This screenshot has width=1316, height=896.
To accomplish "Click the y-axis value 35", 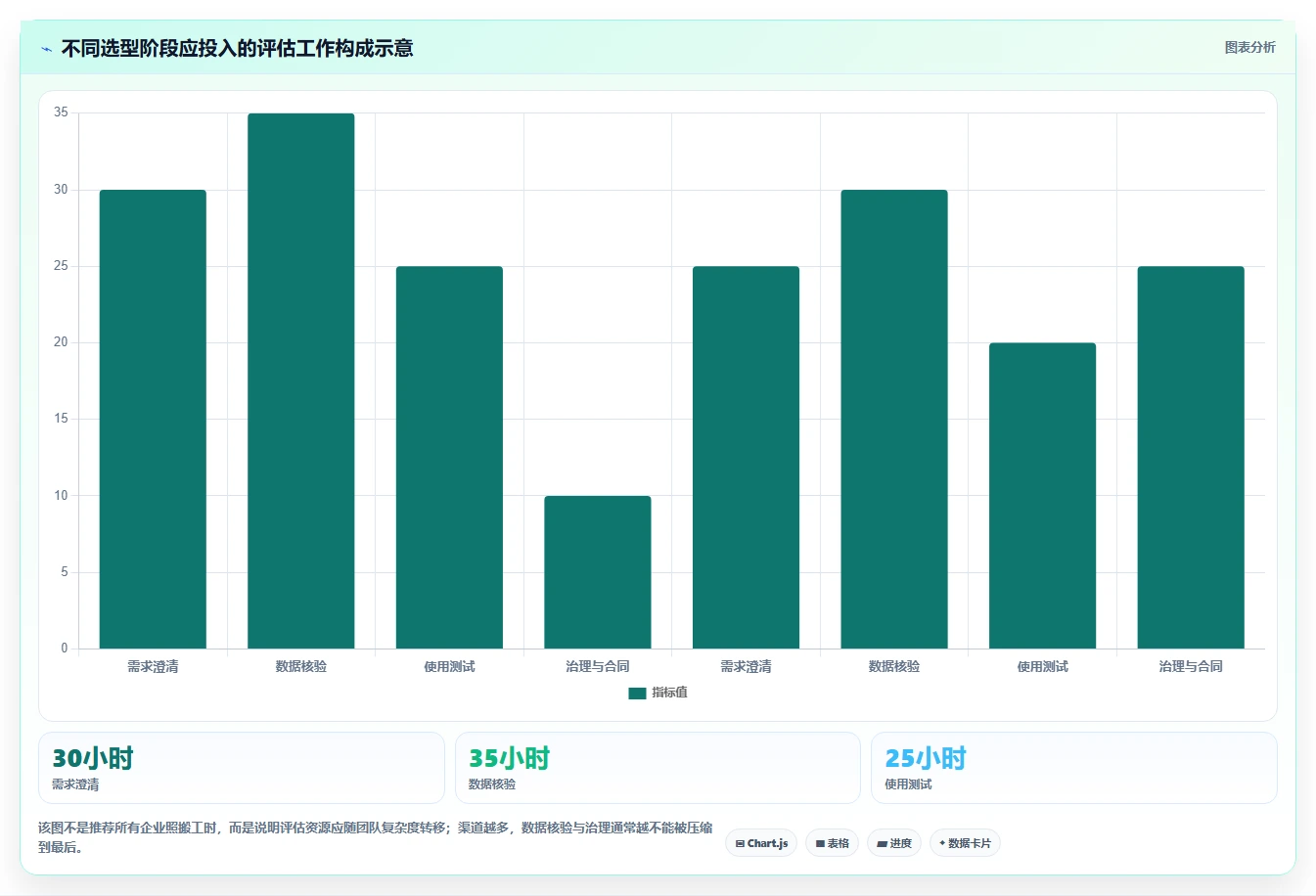I will coord(62,112).
